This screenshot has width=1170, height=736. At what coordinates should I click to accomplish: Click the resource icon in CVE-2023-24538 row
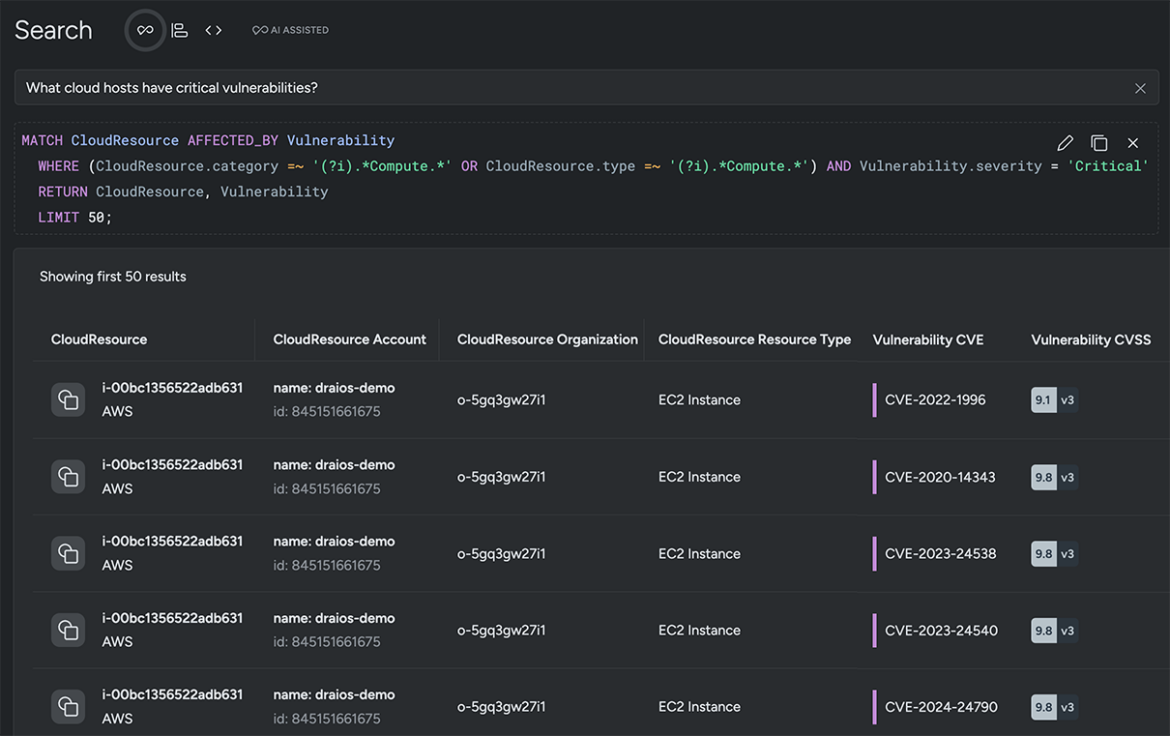click(68, 553)
